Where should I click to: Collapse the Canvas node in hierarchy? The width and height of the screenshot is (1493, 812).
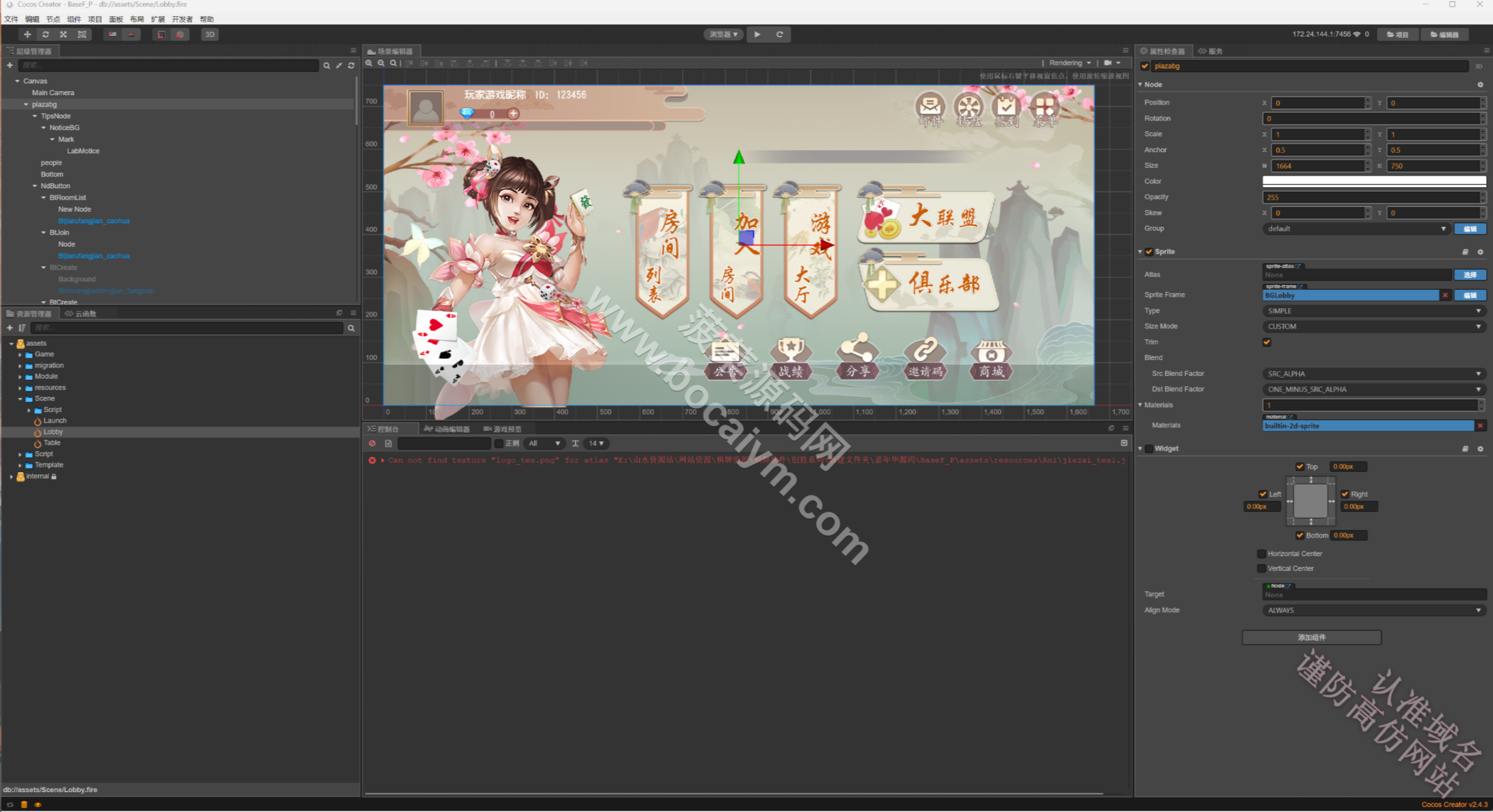17,81
